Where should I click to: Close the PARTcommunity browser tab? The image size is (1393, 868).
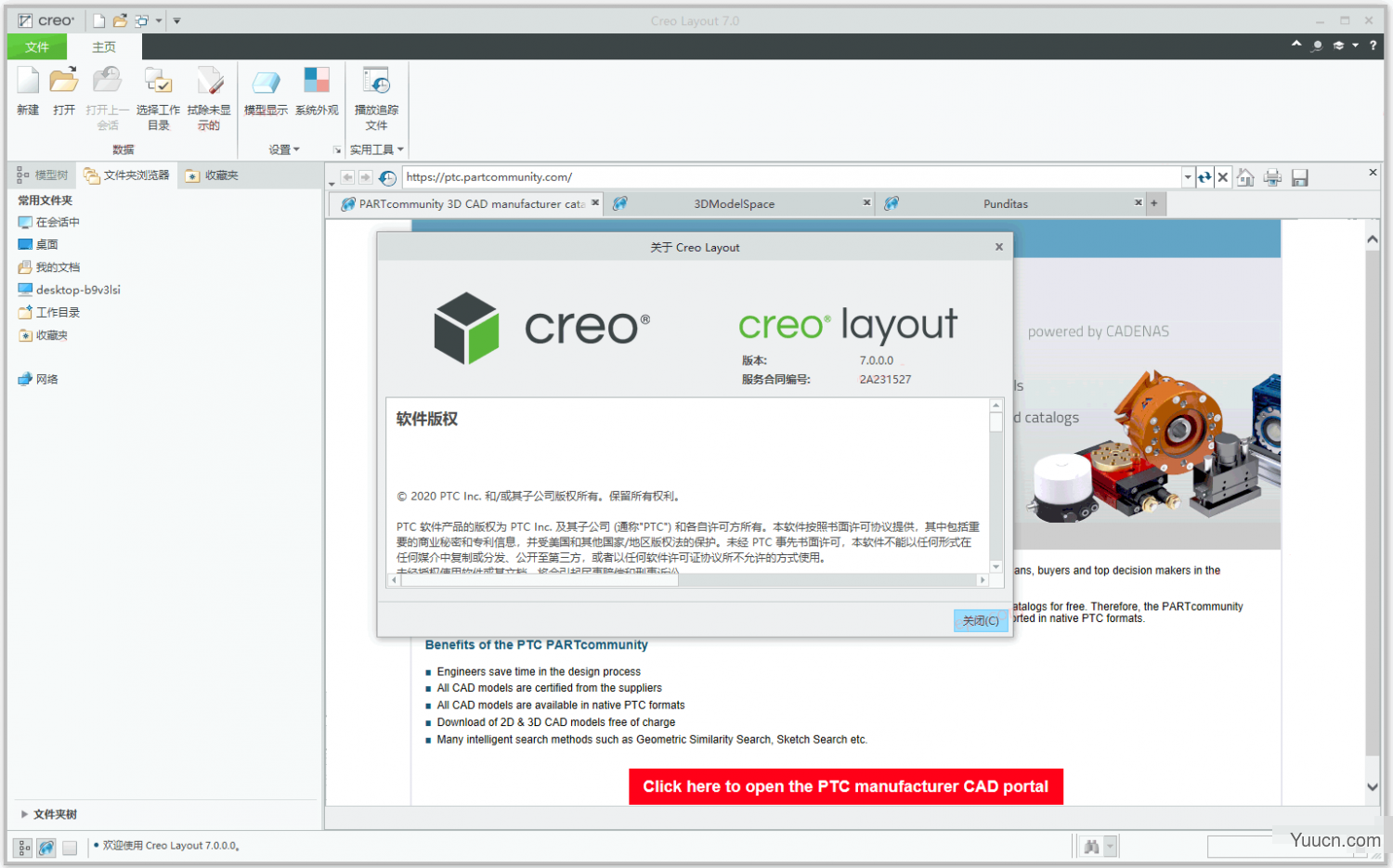point(595,202)
